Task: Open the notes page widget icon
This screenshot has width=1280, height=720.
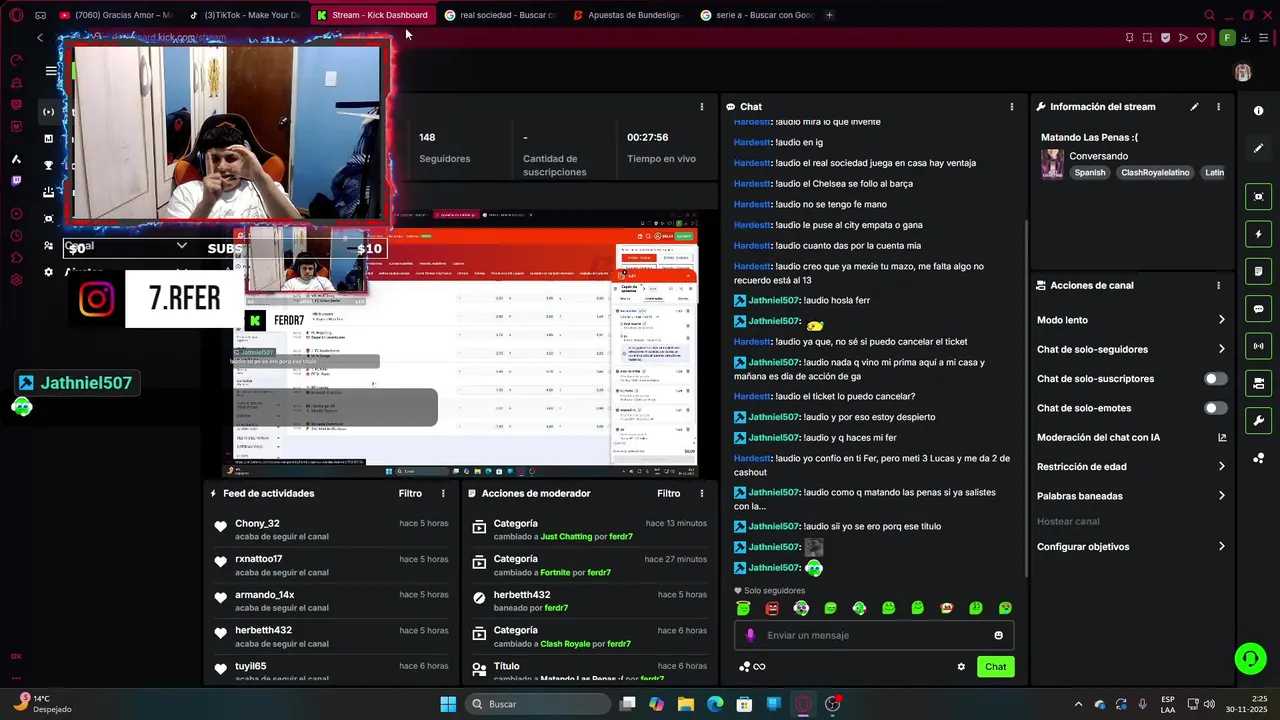Action: click(1259, 271)
